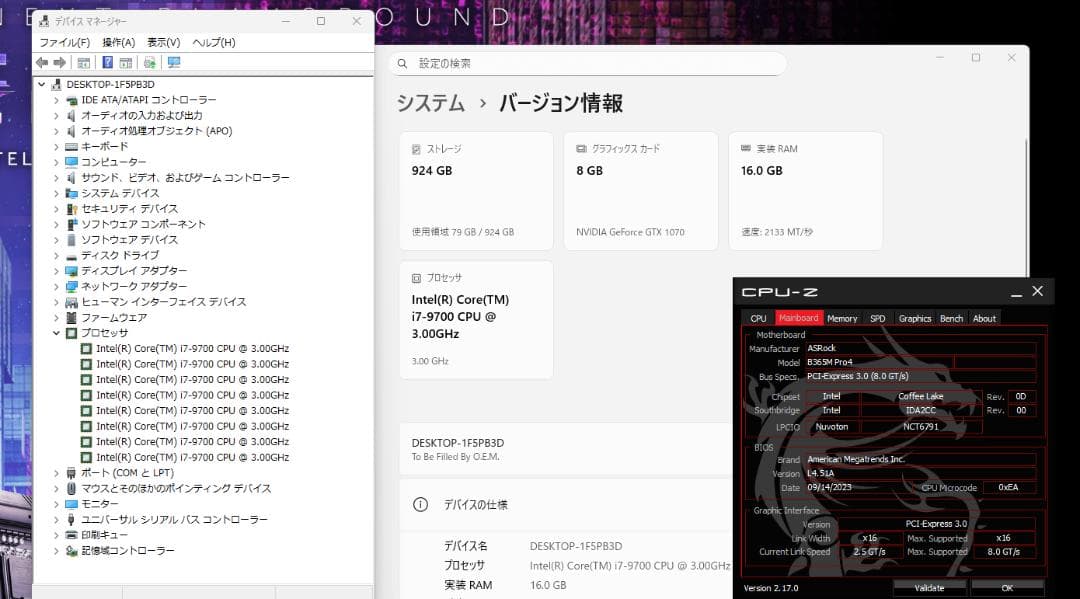
Task: Click the BIOS date 09/14/2023 value
Action: (860, 487)
